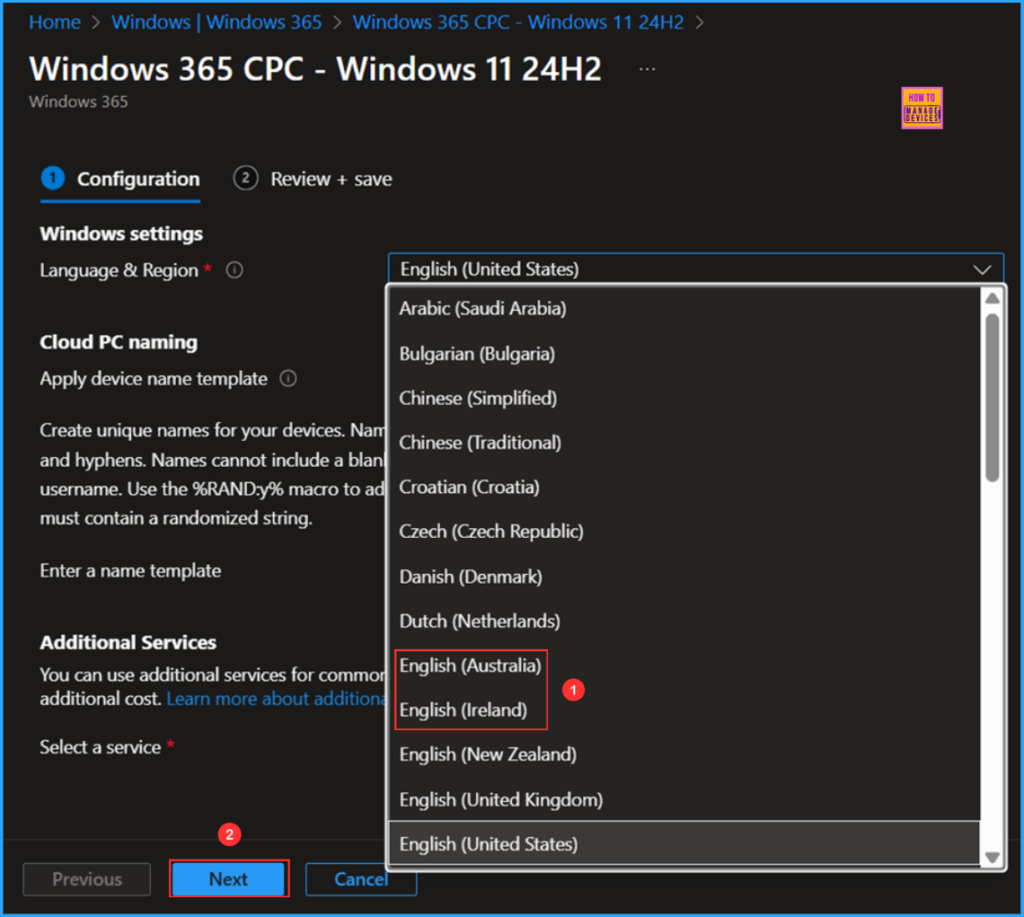Open Learn more about additional services link
1024x917 pixels.
(277, 698)
